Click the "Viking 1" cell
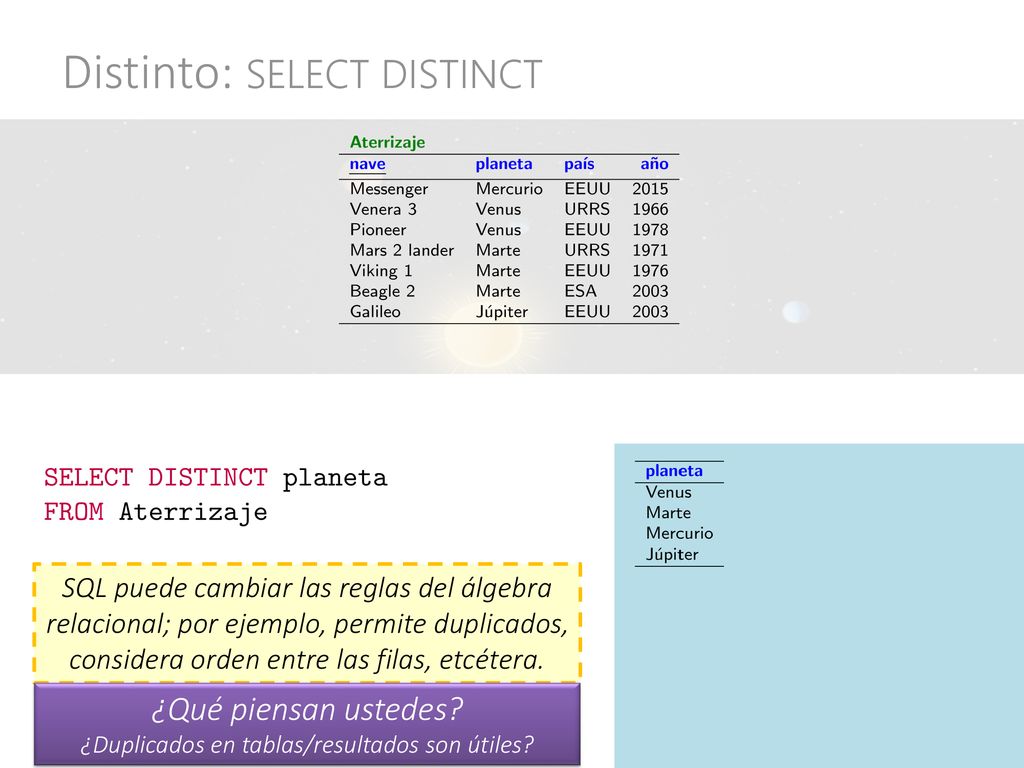The height and width of the screenshot is (768, 1024). 381,271
